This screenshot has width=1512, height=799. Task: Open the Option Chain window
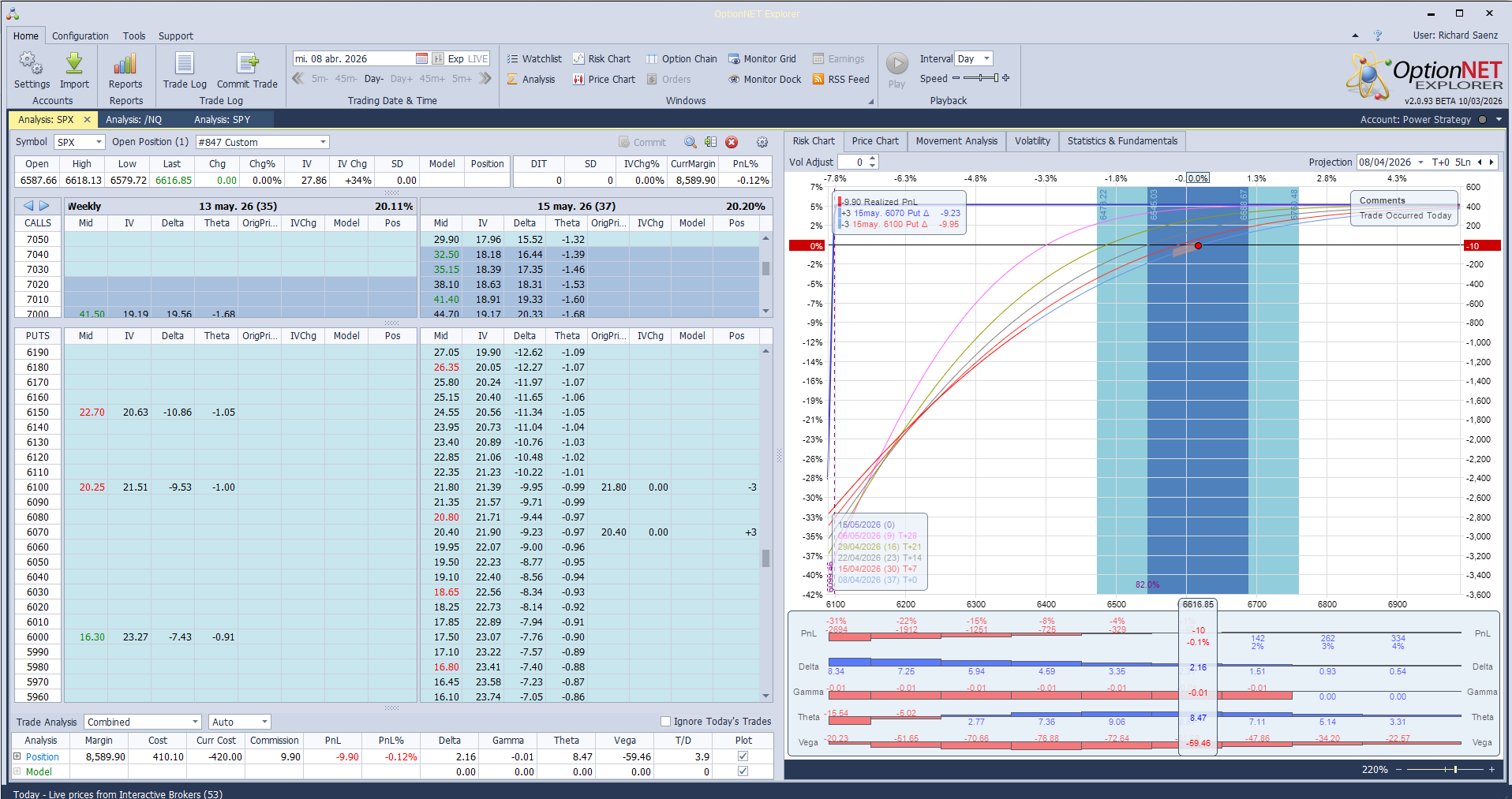[x=682, y=59]
